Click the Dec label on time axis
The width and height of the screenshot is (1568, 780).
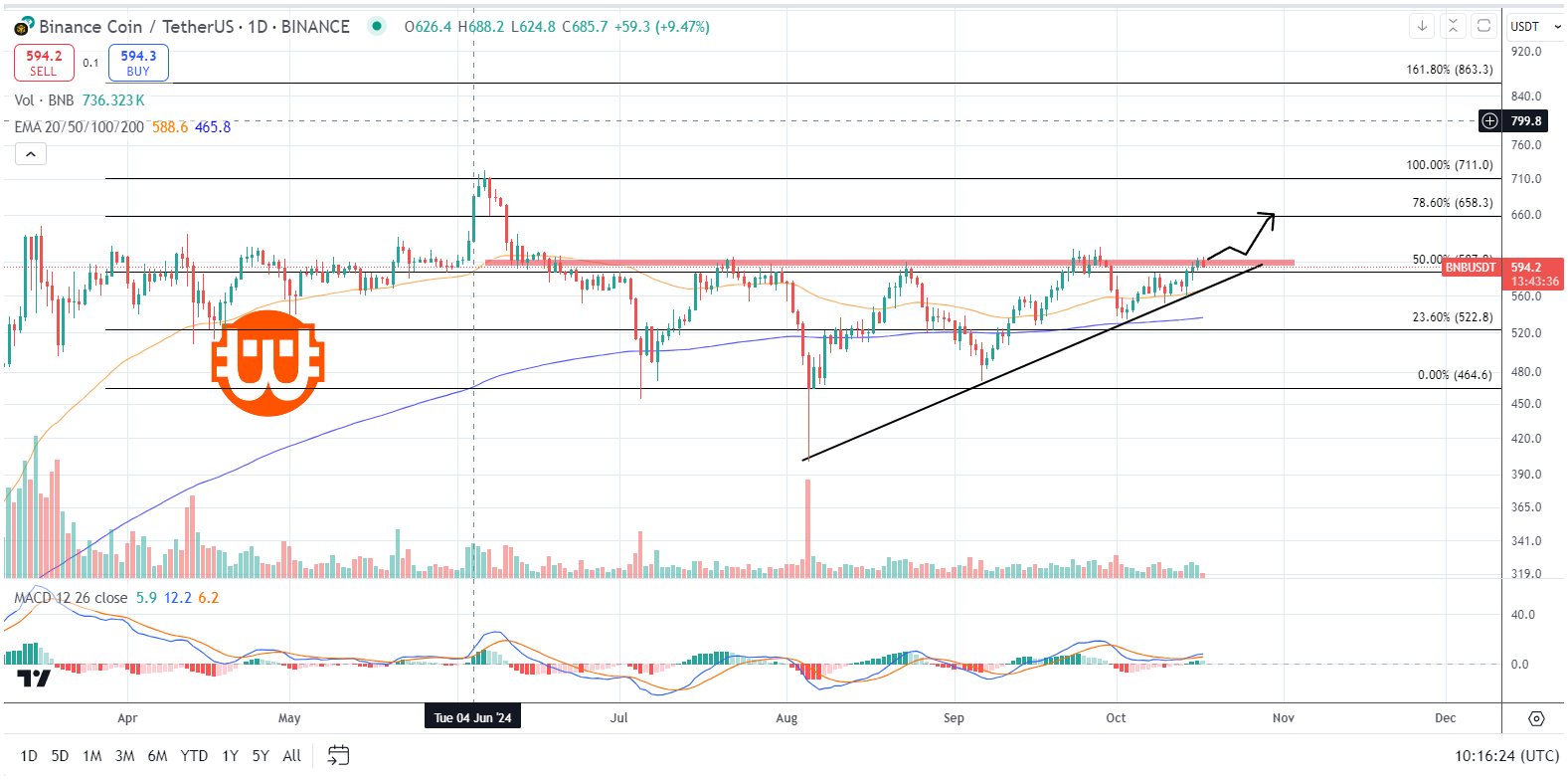pyautogui.click(x=1446, y=718)
